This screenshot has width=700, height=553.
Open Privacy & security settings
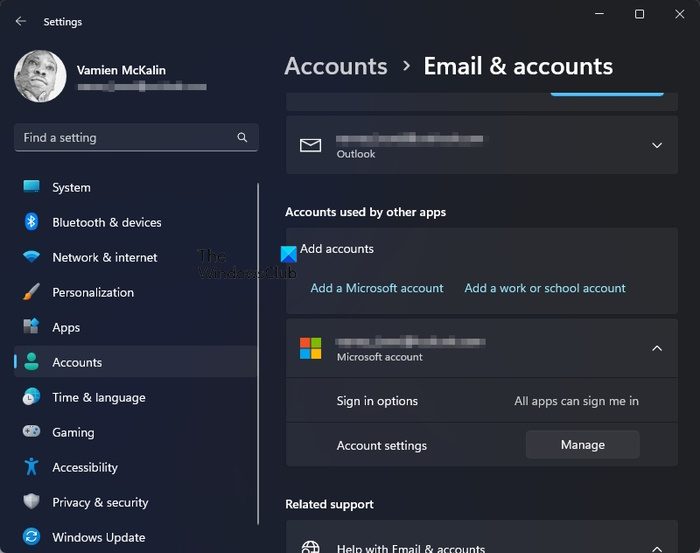pos(135,502)
